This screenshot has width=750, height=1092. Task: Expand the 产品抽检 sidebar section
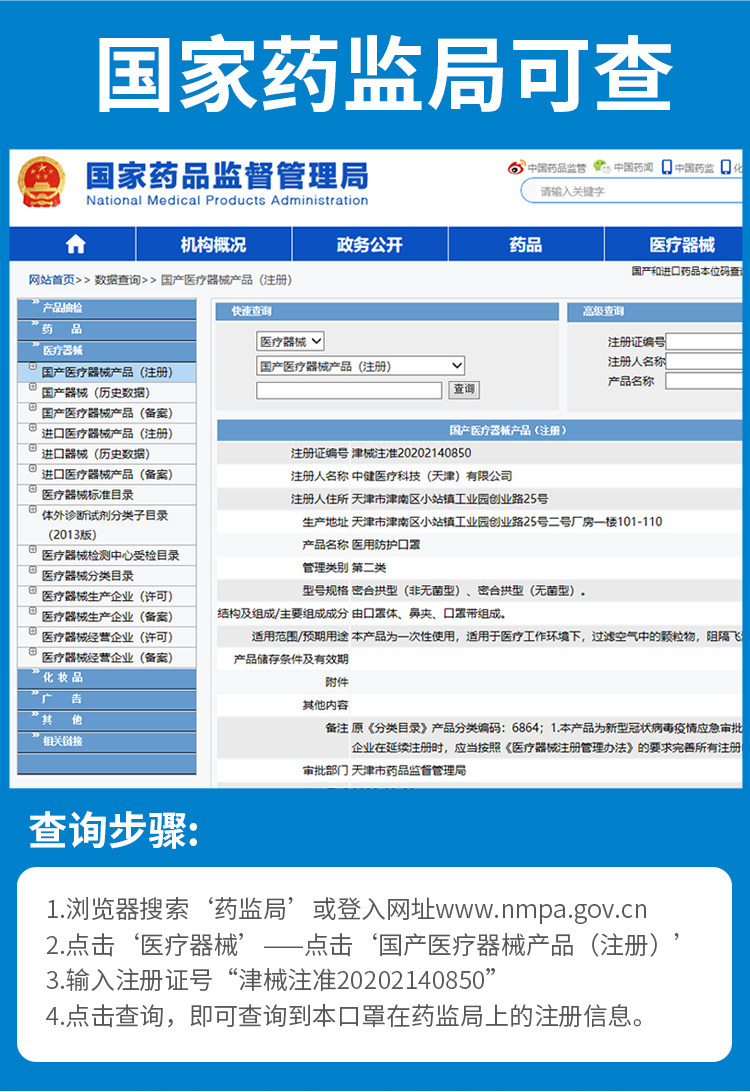[107, 308]
